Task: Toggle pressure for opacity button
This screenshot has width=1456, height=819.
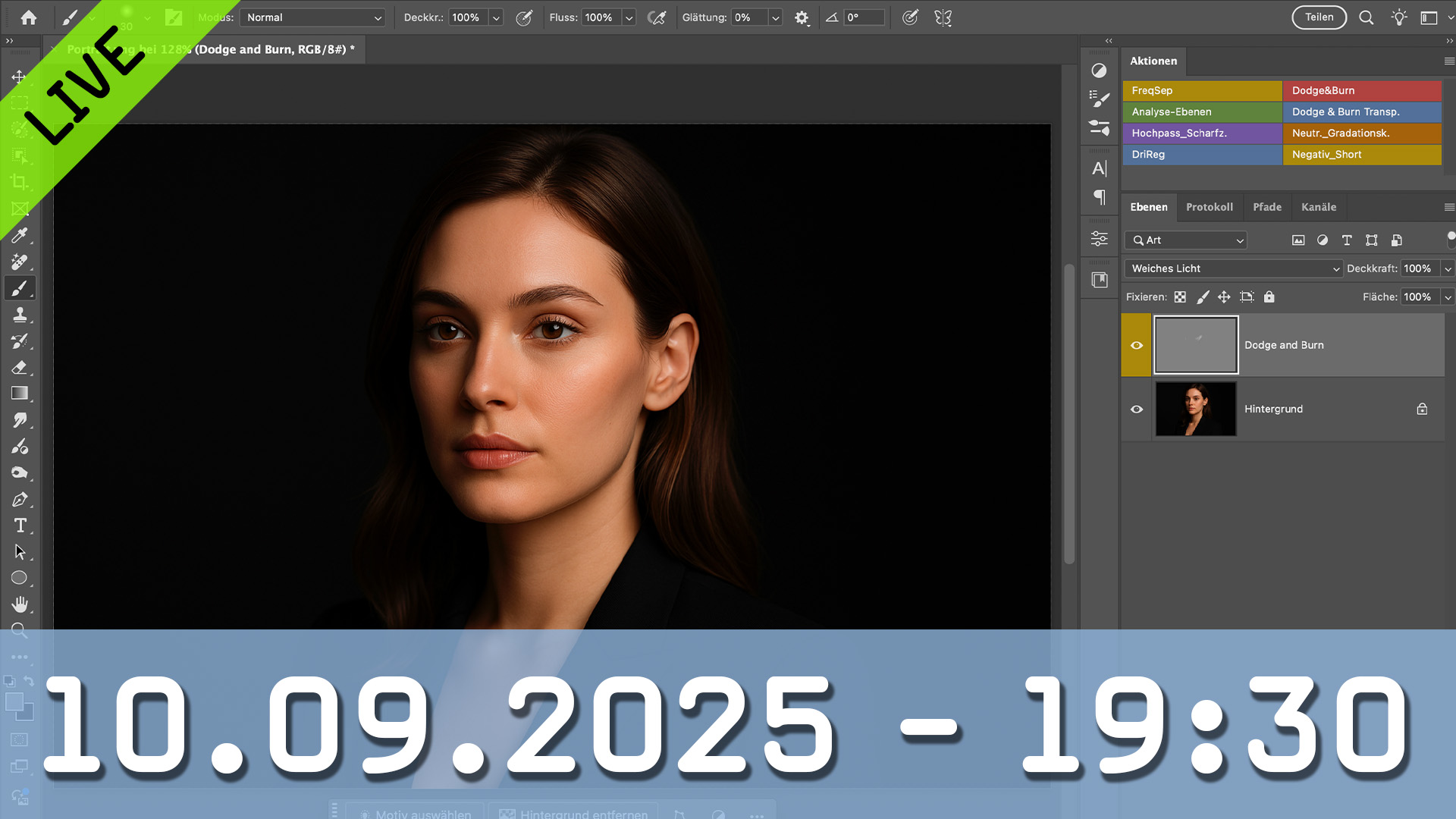Action: (x=524, y=17)
